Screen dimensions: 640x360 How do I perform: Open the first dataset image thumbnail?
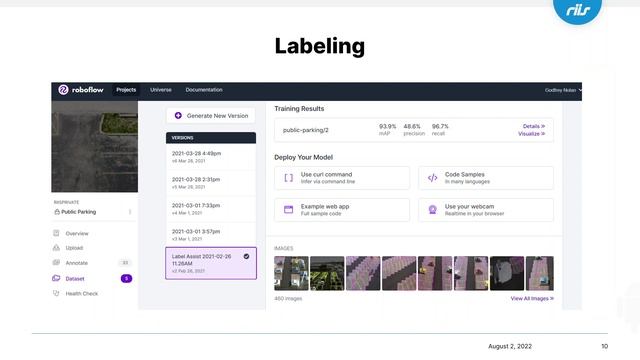(x=291, y=273)
